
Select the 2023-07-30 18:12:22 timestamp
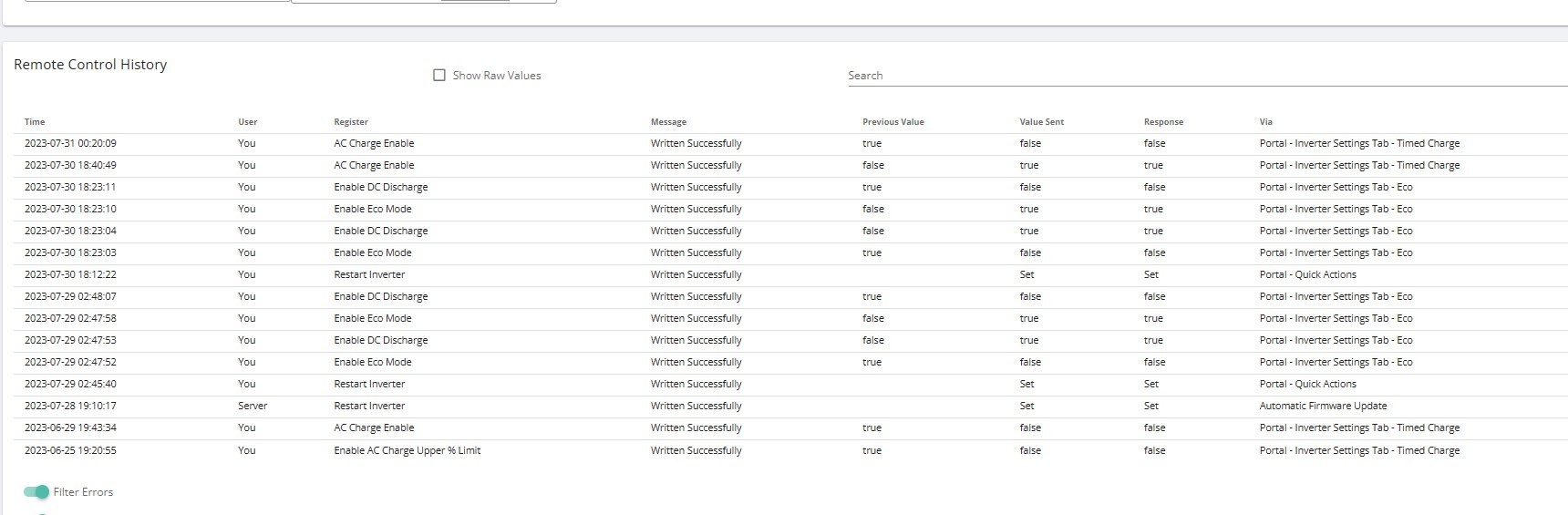tap(70, 275)
